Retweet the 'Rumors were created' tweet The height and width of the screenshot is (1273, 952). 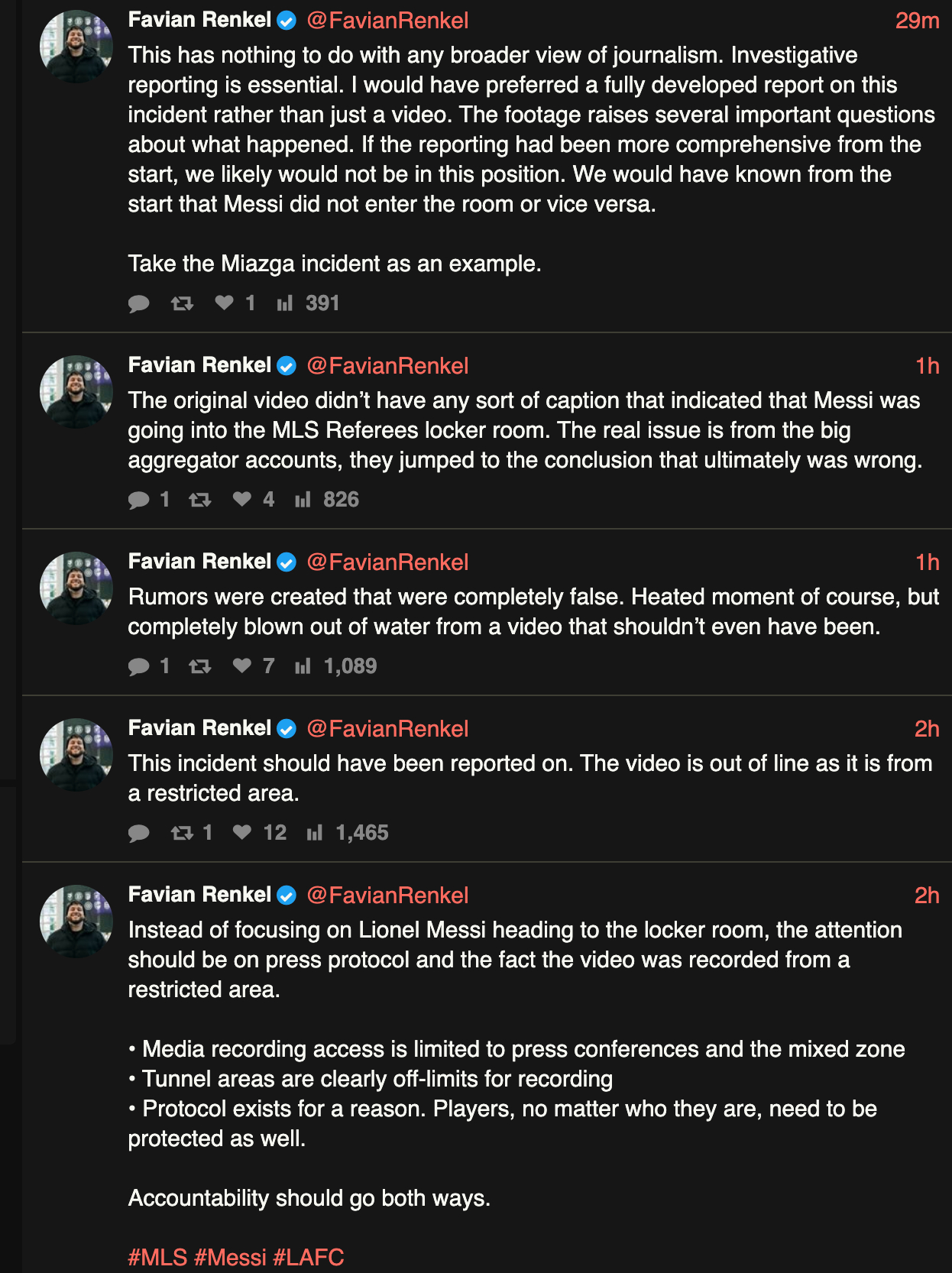[200, 667]
